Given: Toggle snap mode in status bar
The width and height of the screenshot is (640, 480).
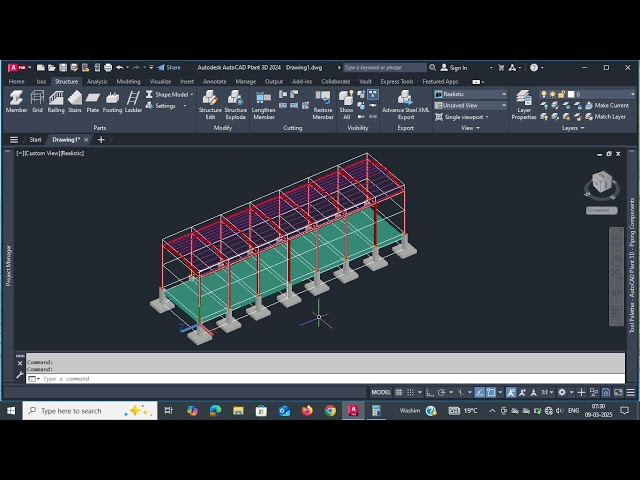Looking at the screenshot, I should (410, 392).
